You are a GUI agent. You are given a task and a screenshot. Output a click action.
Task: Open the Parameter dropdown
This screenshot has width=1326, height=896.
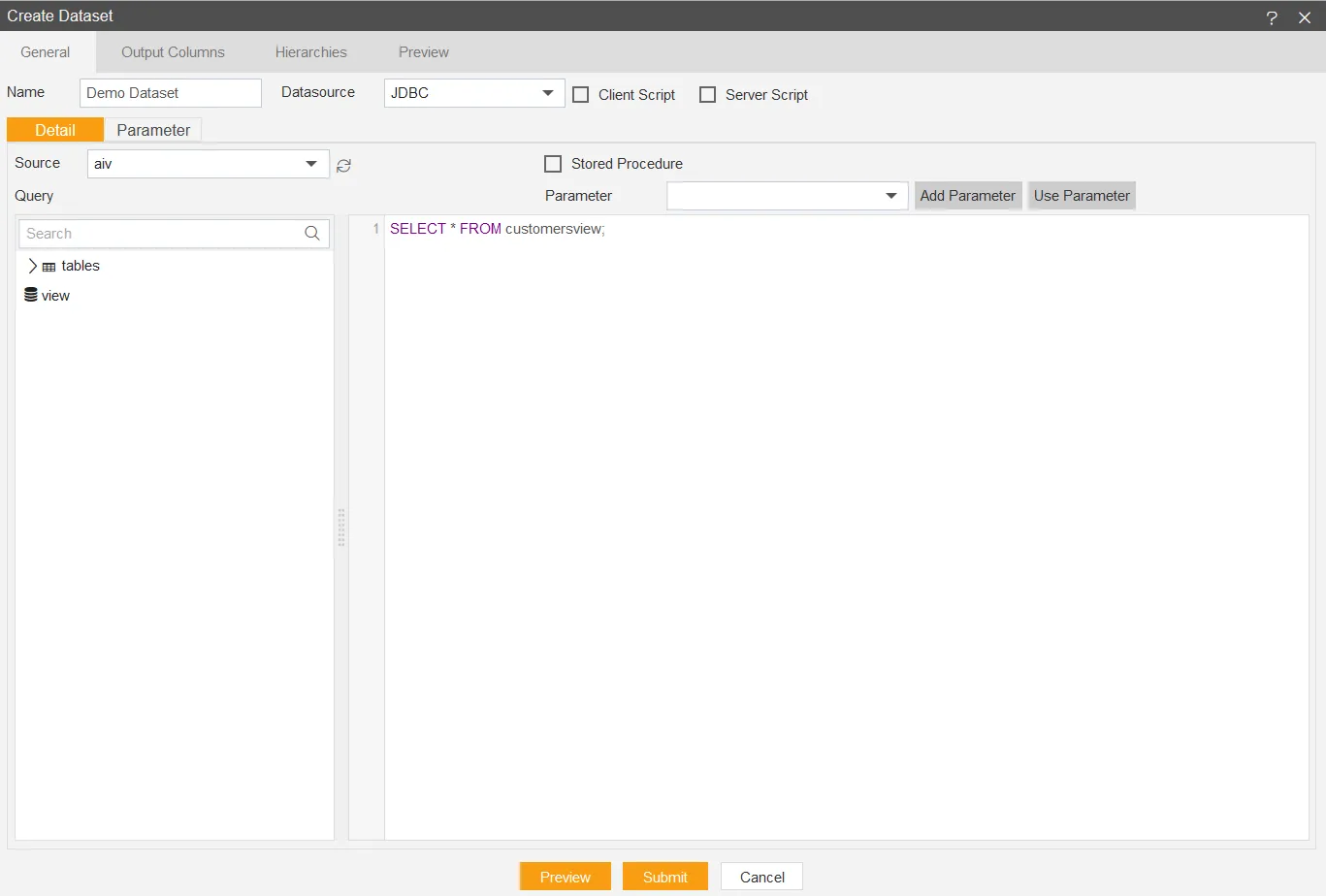[788, 196]
